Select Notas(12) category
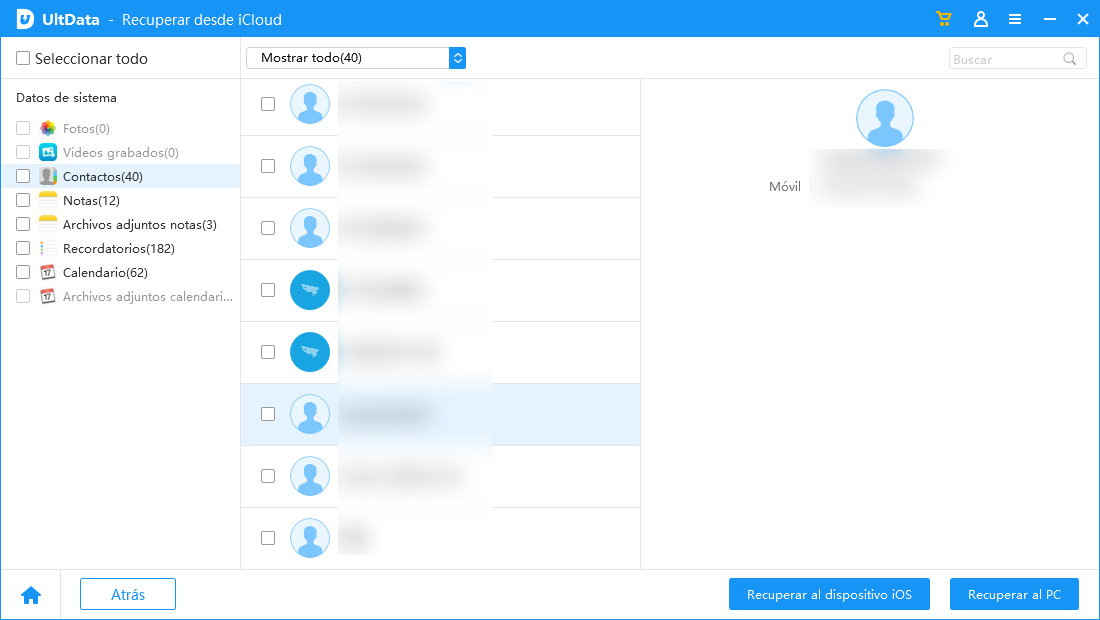The height and width of the screenshot is (620, 1100). pos(91,201)
